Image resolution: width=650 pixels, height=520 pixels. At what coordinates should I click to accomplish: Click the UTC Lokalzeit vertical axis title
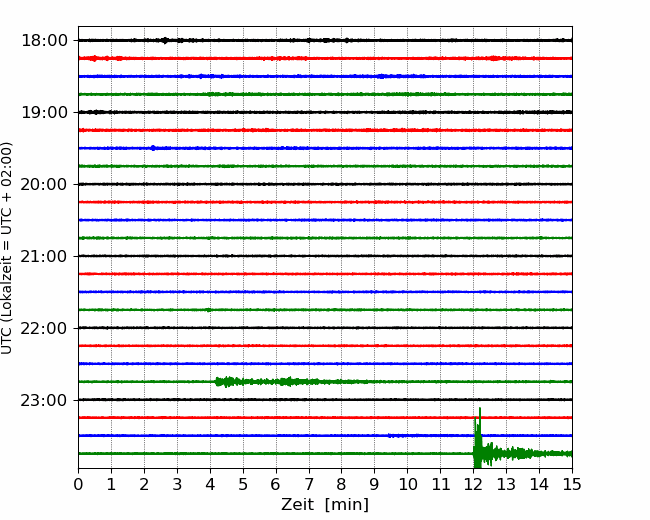point(7,248)
